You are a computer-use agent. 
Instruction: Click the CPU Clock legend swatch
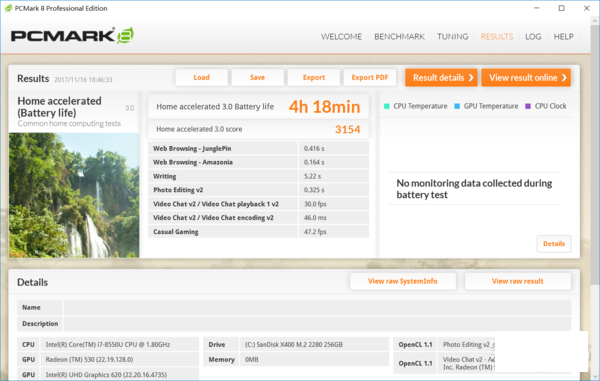[x=528, y=106]
